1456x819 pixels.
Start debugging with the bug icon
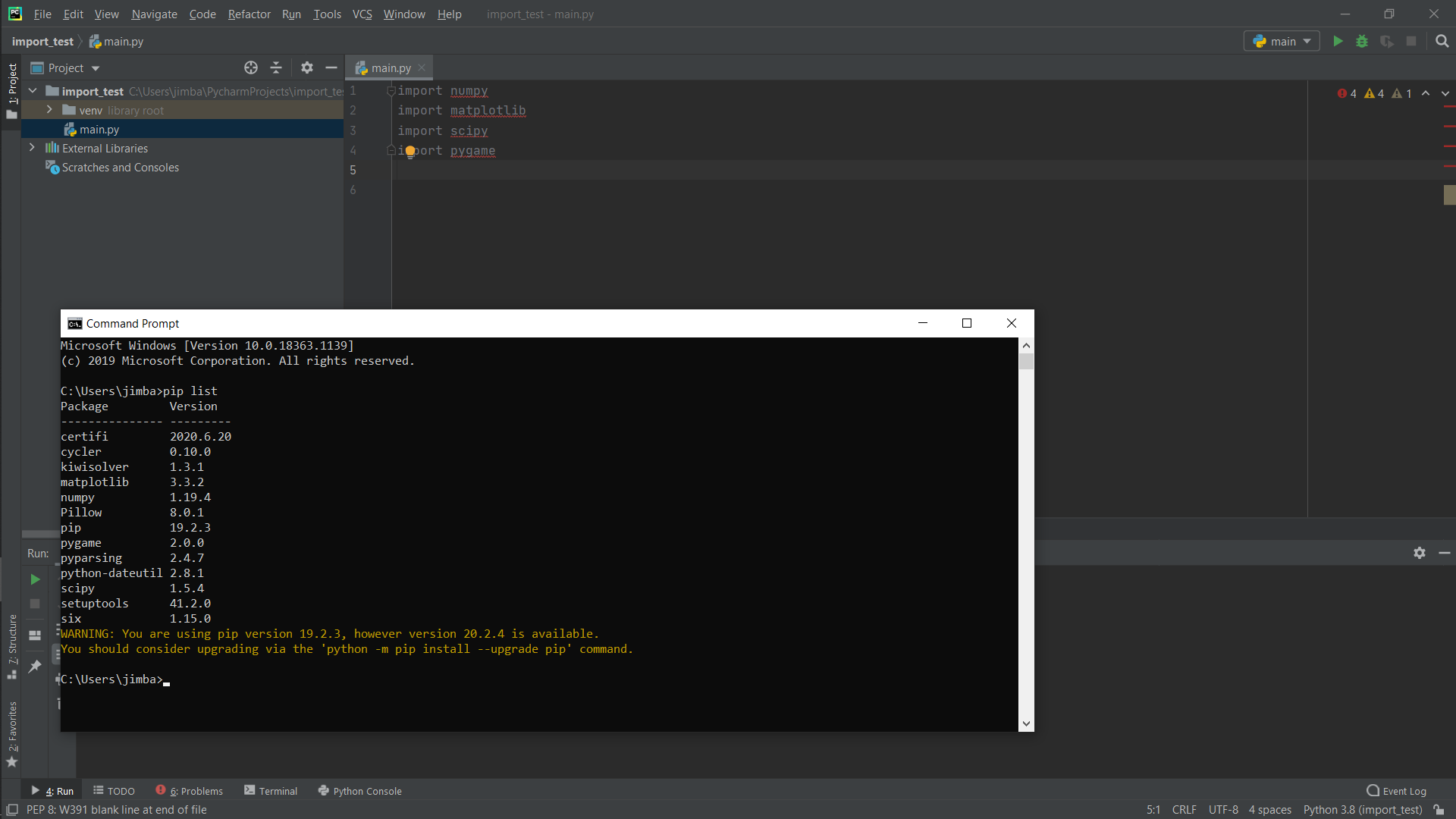1362,41
